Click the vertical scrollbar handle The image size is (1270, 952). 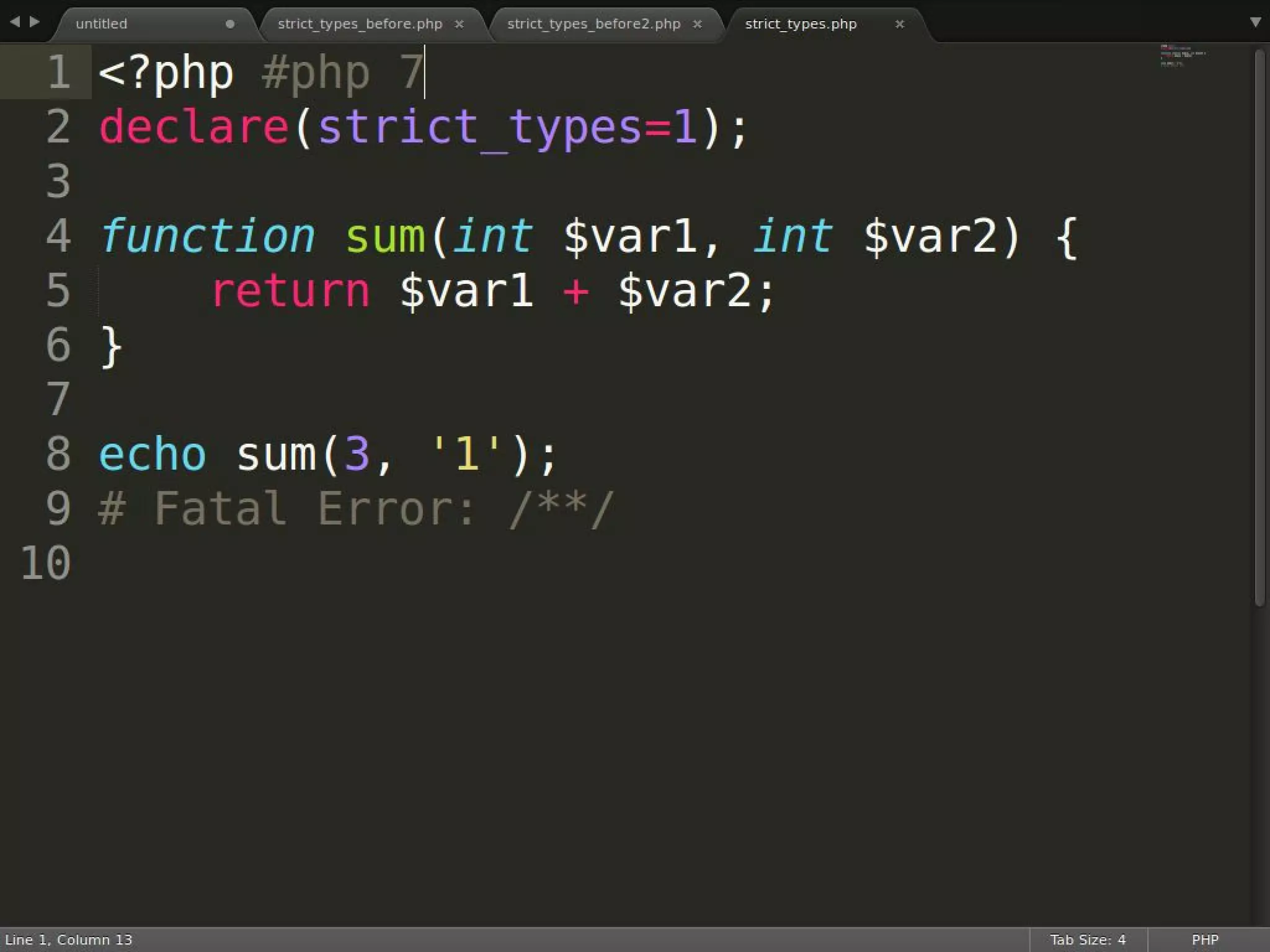[1259, 328]
